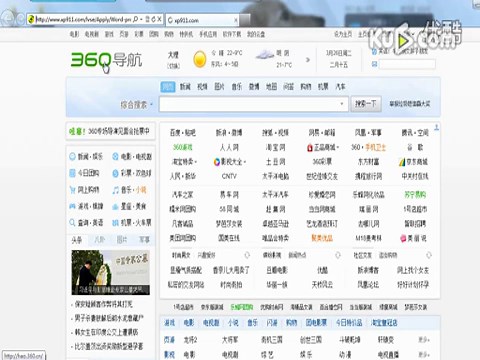Screen dimensions: 480x360
Task: Click the sunny weather icon
Action: pyautogui.click(x=200, y=59)
